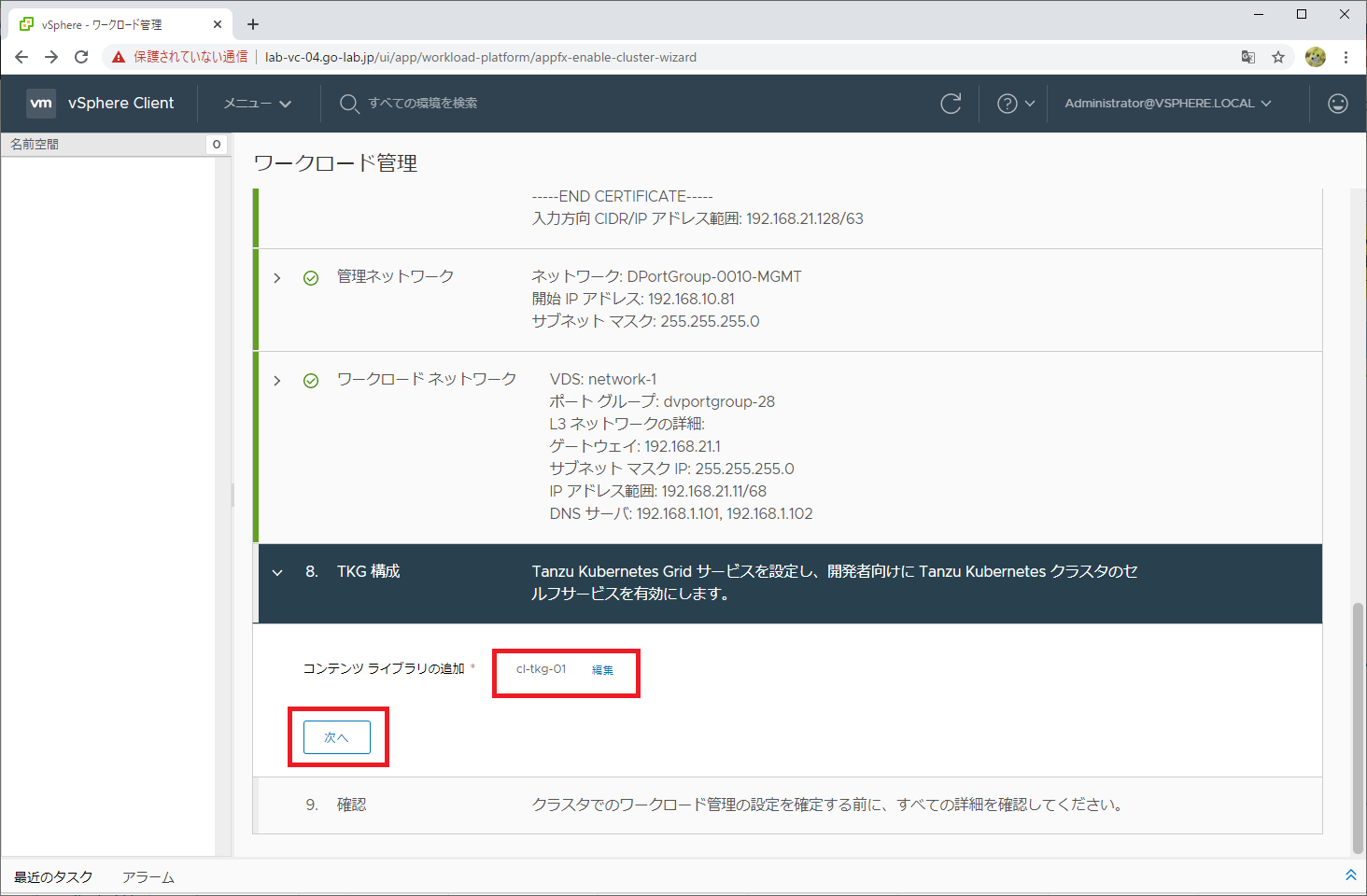Click the VDS: network-1 line

[x=603, y=379]
